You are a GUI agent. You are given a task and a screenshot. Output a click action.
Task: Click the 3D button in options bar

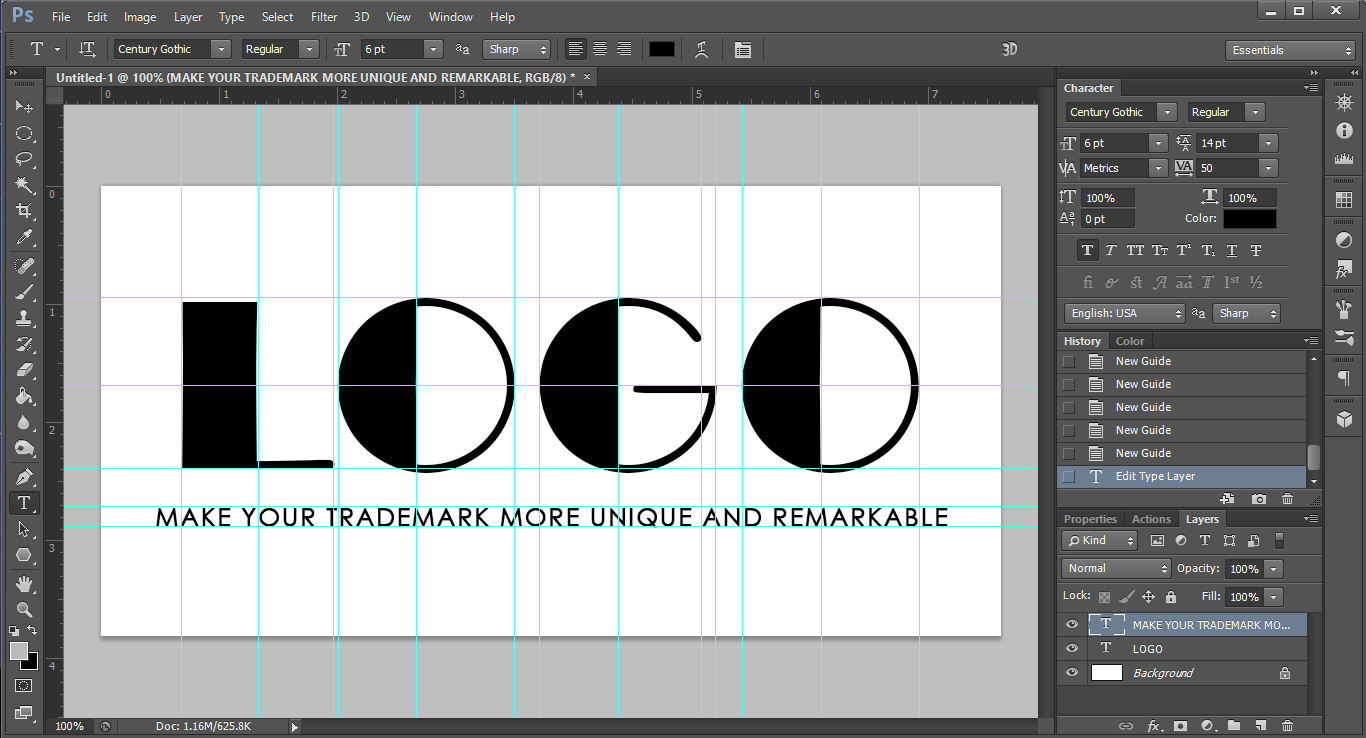point(1010,49)
